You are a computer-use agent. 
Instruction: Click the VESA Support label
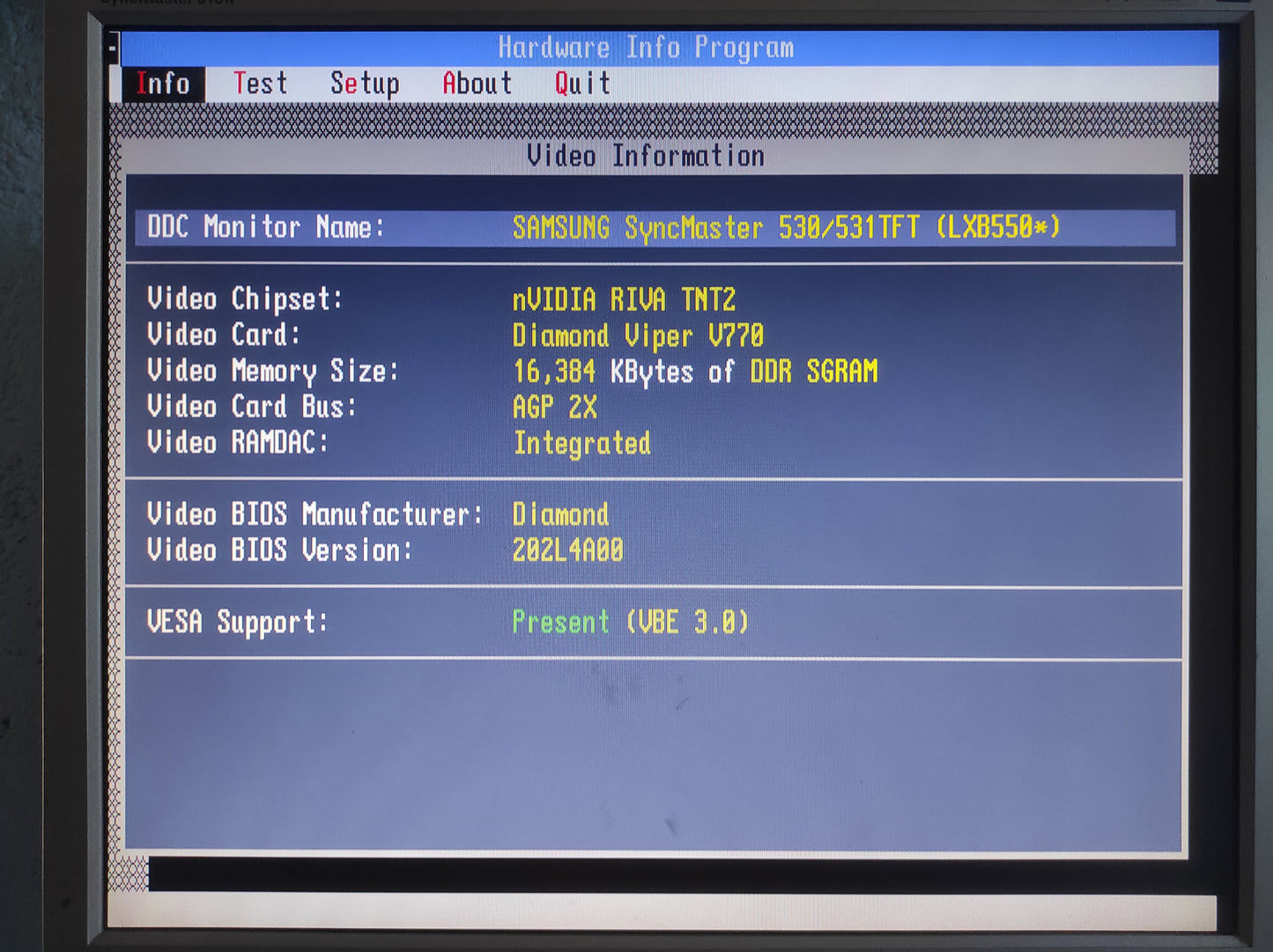click(237, 623)
